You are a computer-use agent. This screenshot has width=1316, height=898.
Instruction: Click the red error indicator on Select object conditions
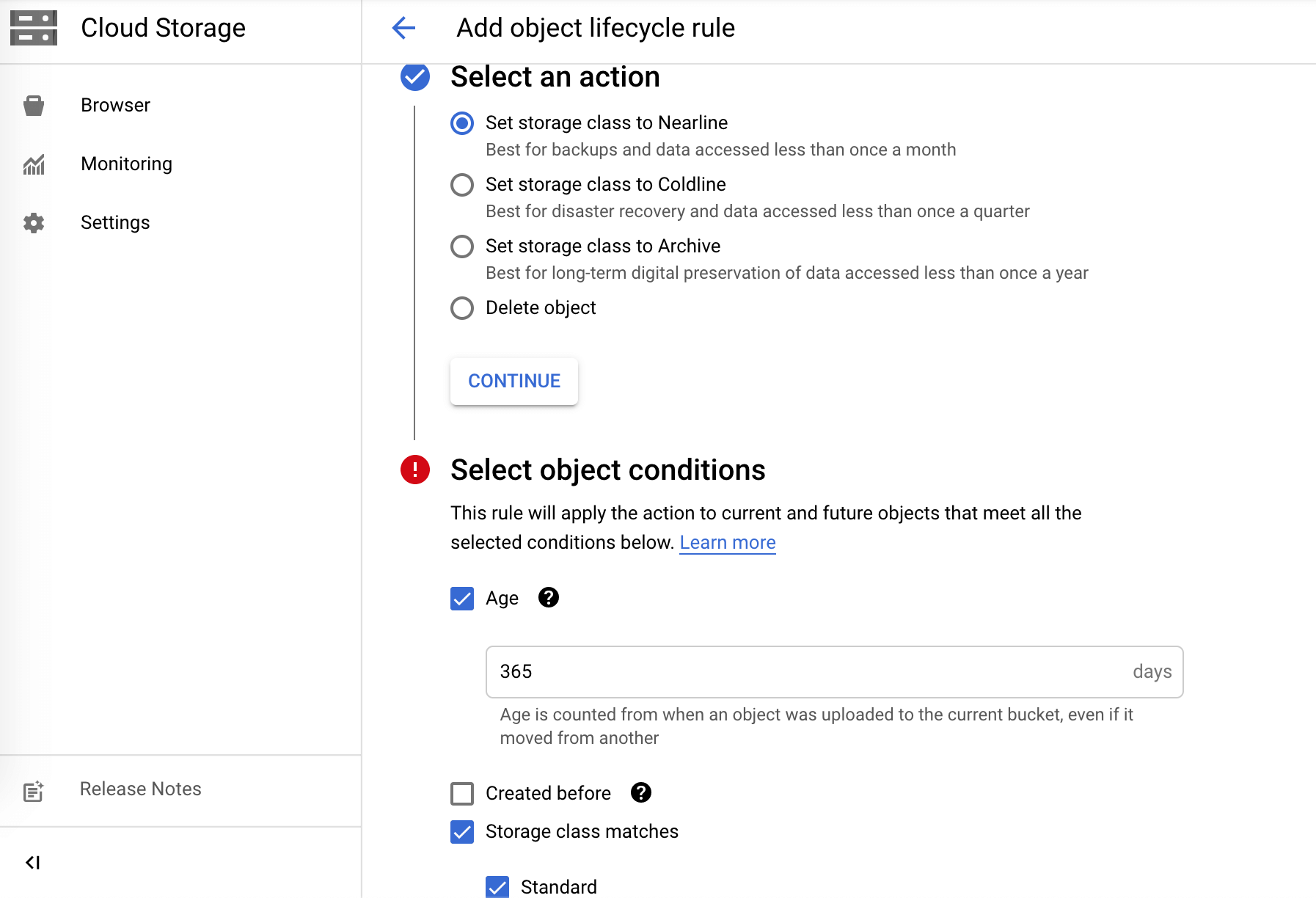point(414,470)
